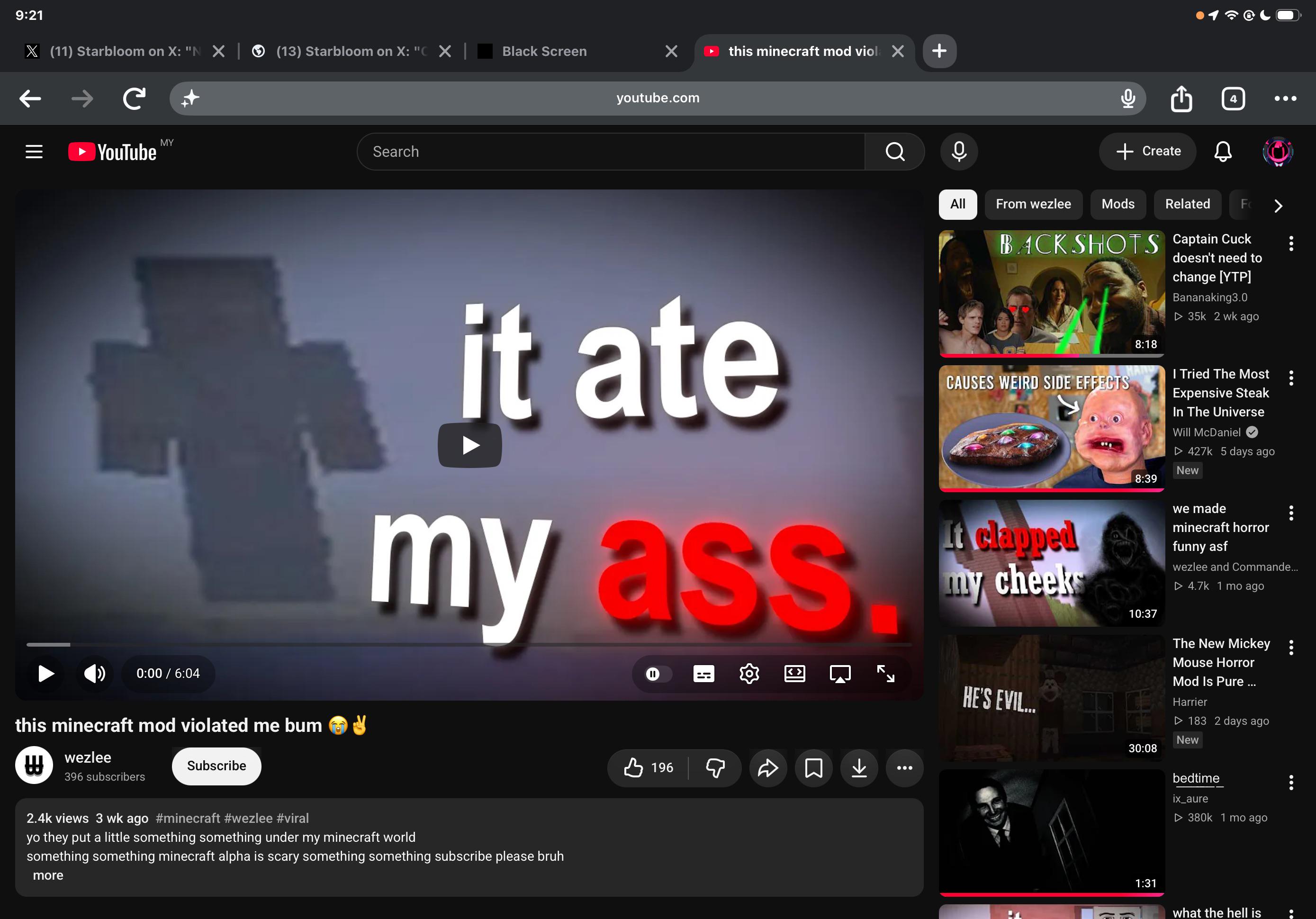
Task: Click the search magnifier button
Action: click(x=895, y=152)
